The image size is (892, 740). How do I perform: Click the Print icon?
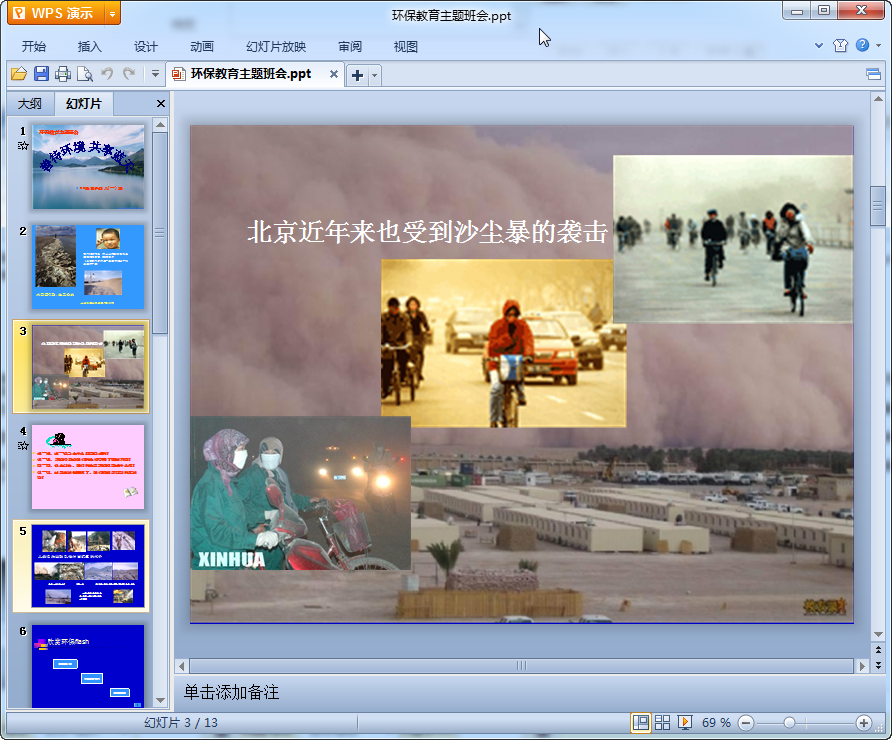coord(63,74)
